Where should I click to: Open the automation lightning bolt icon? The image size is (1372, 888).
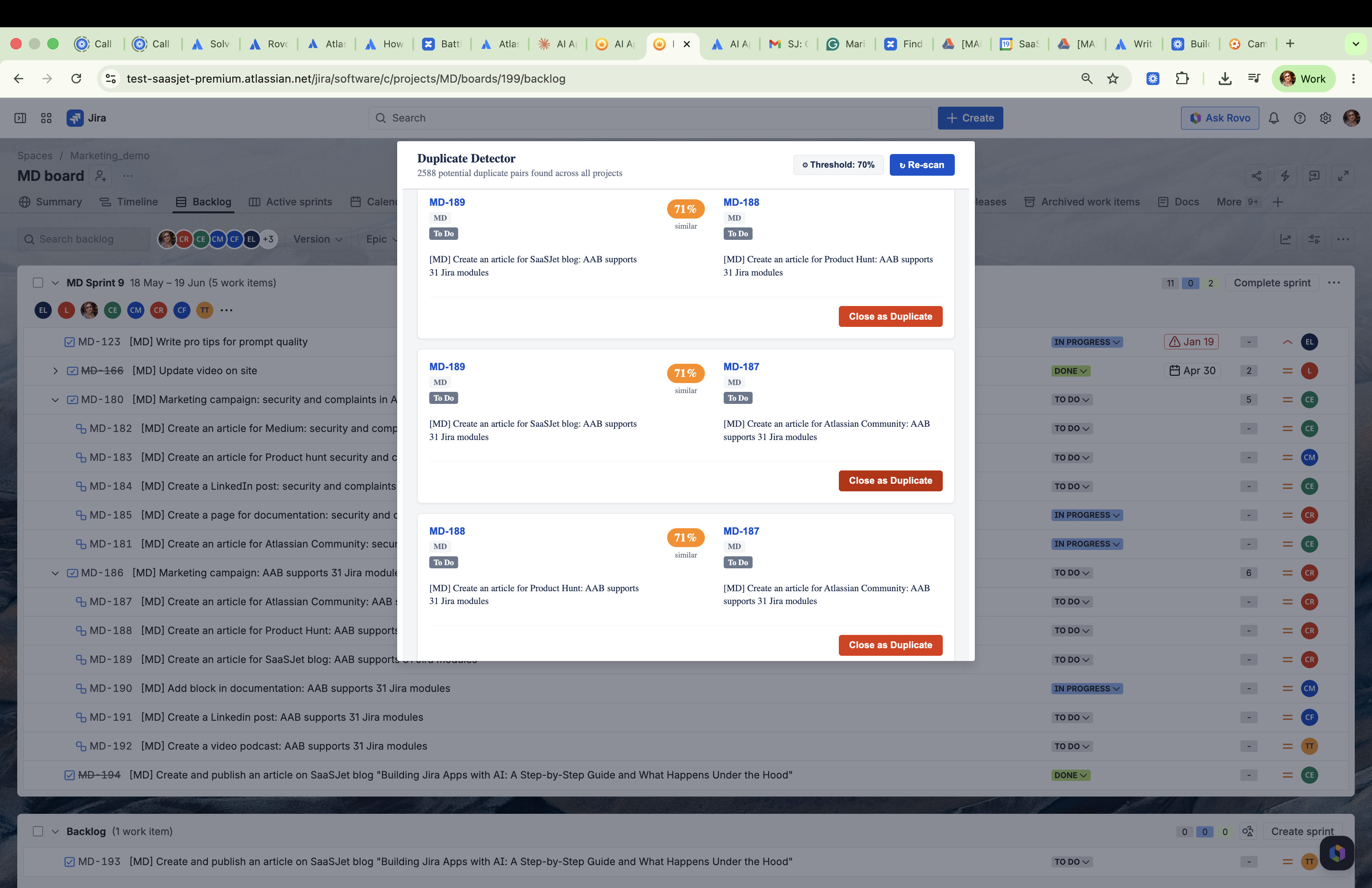coord(1285,176)
